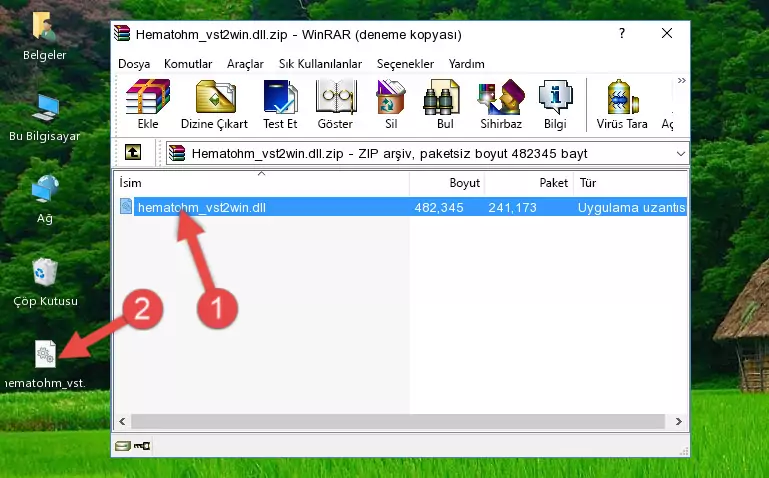This screenshot has height=478, width=769.
Task: Open the Seçenekler menu
Action: [405, 64]
